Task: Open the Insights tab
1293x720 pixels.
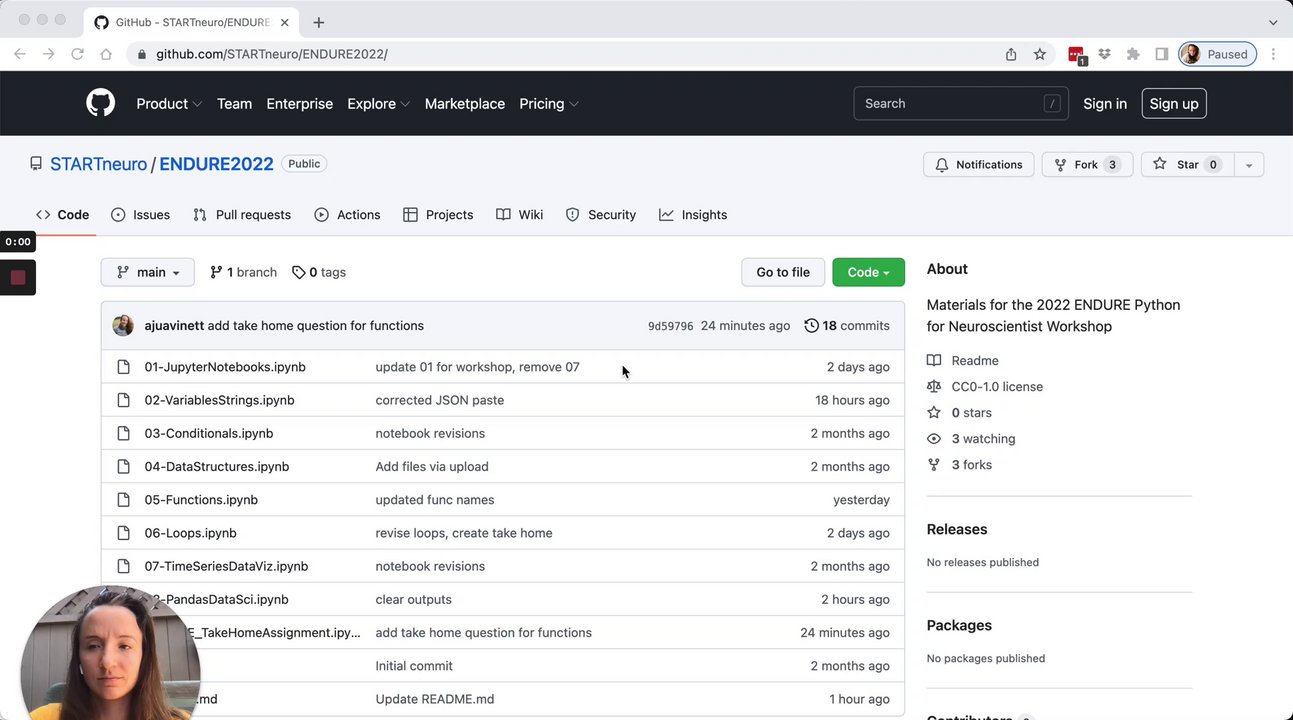Action: pos(693,214)
